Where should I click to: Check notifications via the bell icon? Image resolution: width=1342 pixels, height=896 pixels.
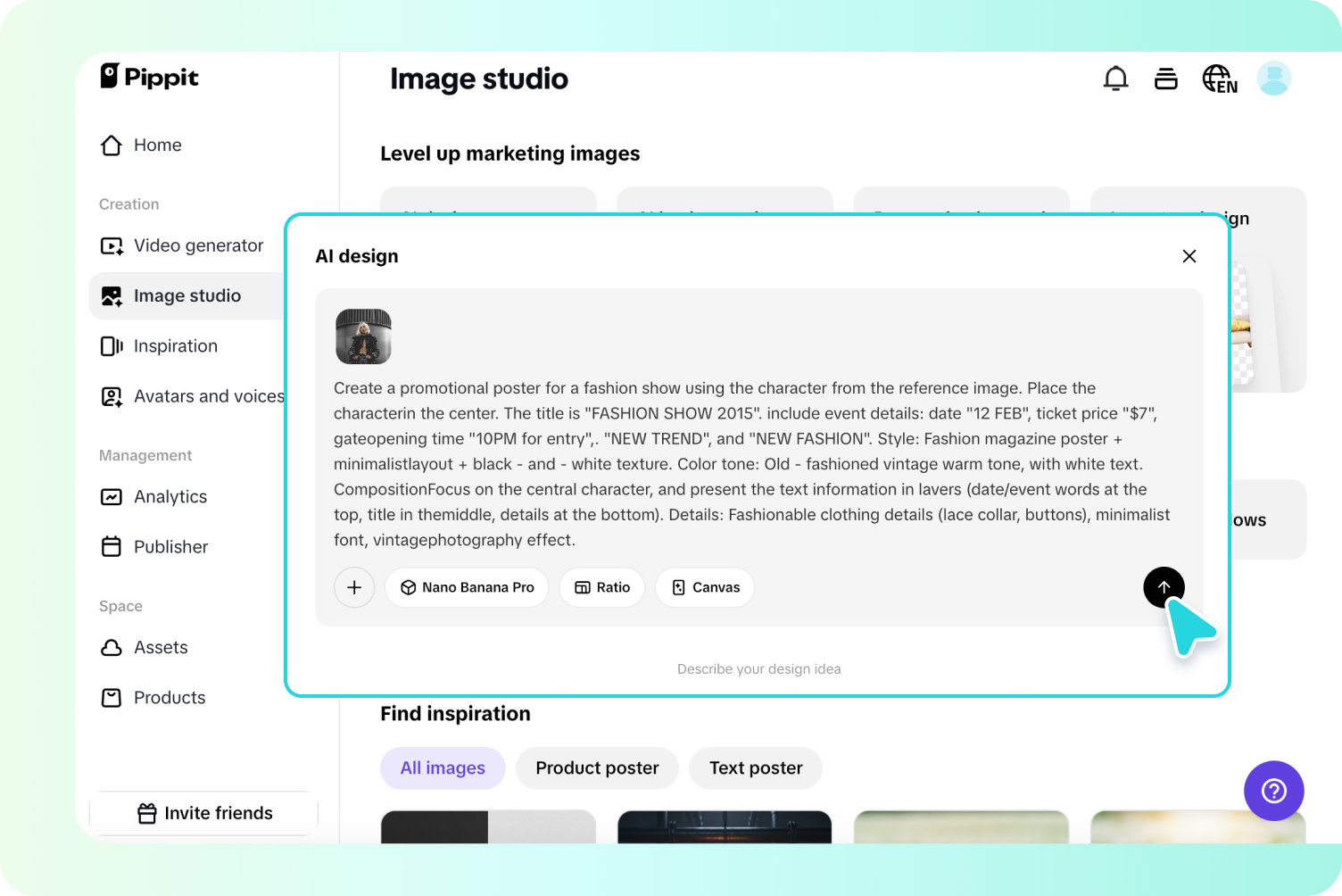(x=1115, y=78)
